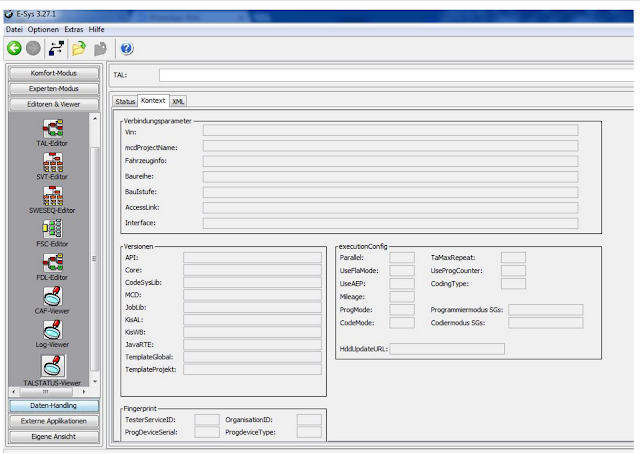Click the Externe Applikationen button
Image resolution: width=640 pixels, height=454 pixels.
pyautogui.click(x=53, y=421)
